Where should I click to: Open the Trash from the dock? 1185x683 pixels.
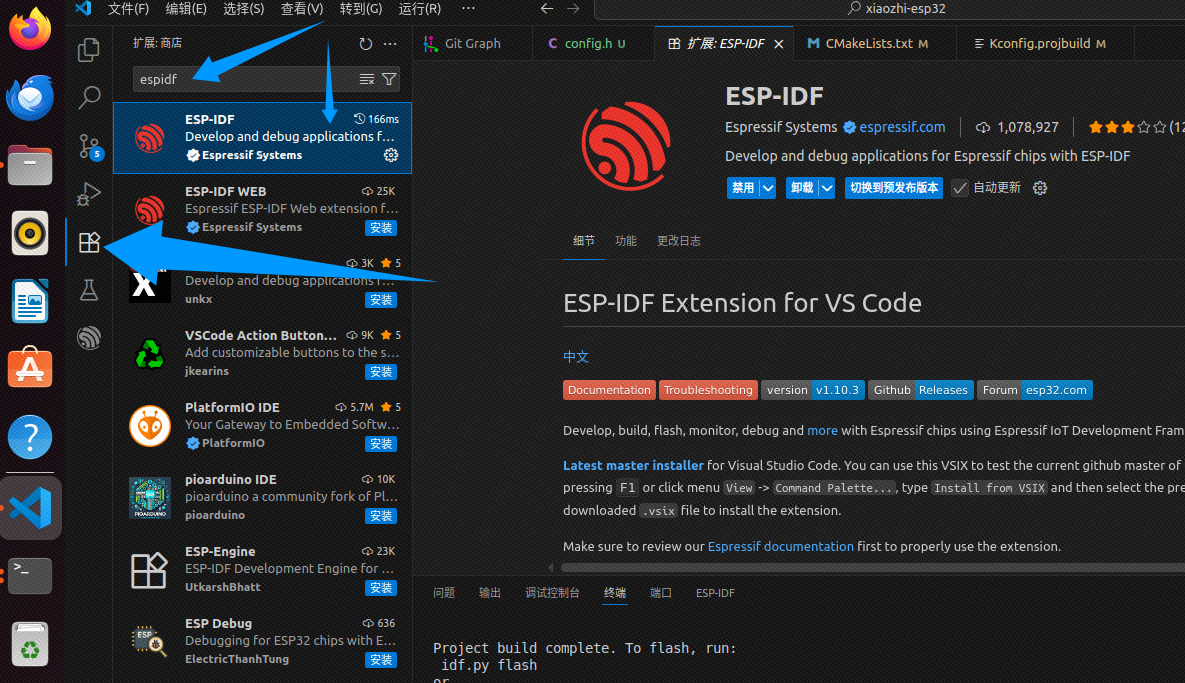click(30, 644)
